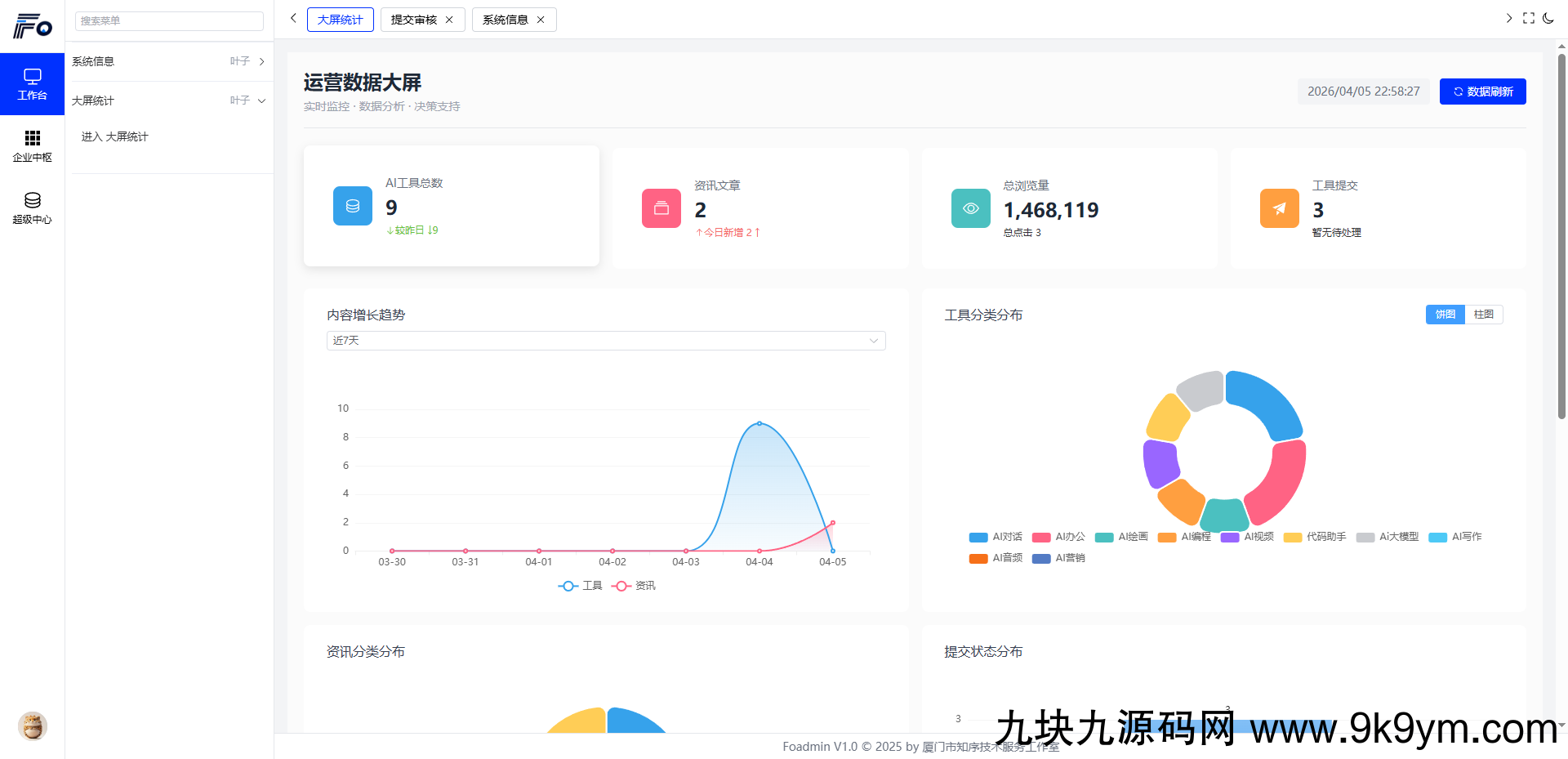Click the back navigation arrow left of the tabs

pyautogui.click(x=293, y=18)
